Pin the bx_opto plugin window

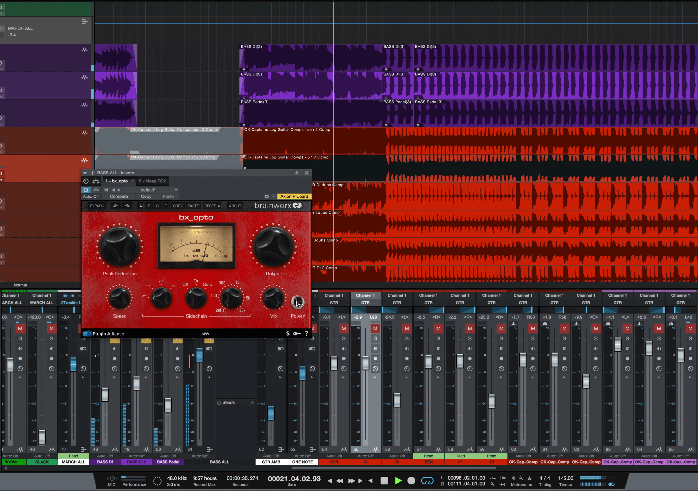(296, 172)
